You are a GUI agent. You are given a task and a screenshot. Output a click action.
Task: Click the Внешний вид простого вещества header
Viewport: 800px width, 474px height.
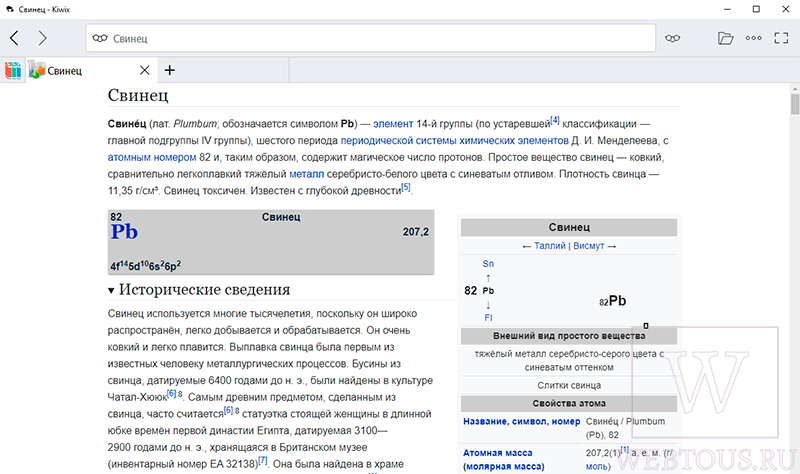pyautogui.click(x=569, y=336)
